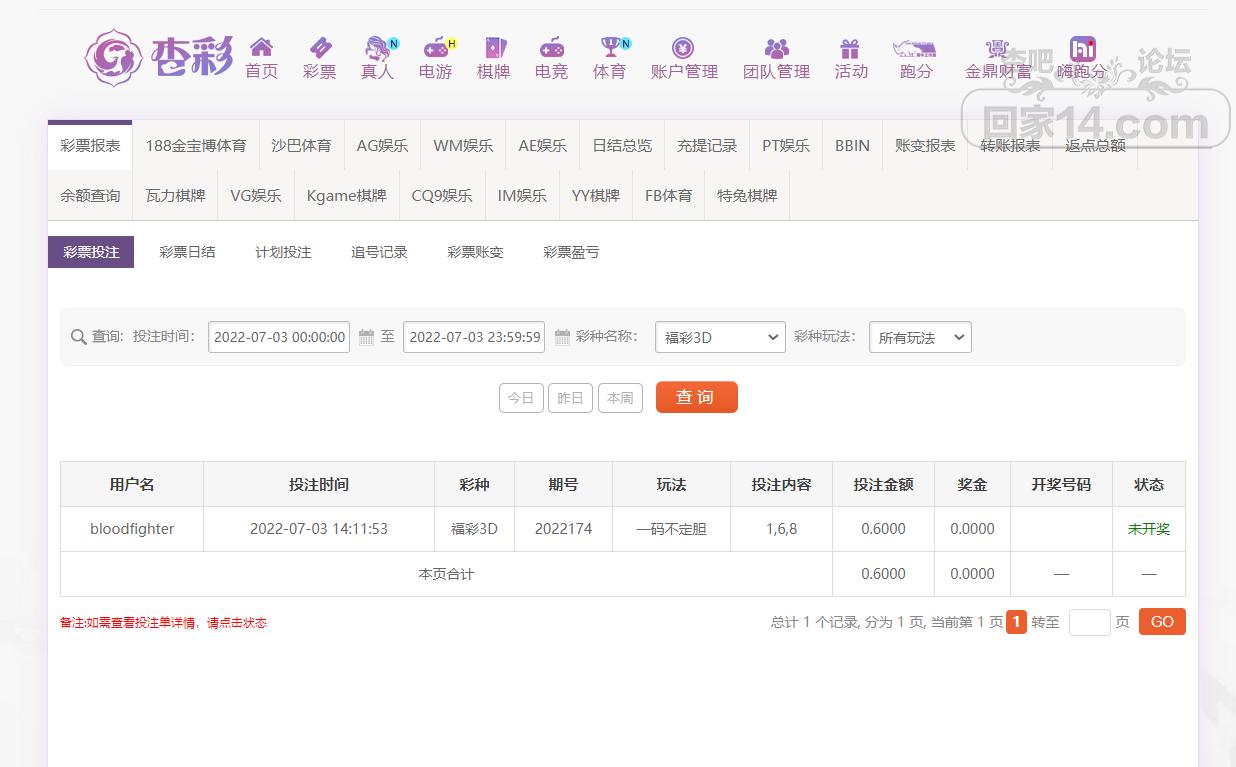
Task: Switch to WM娱乐 tab
Action: (x=463, y=145)
